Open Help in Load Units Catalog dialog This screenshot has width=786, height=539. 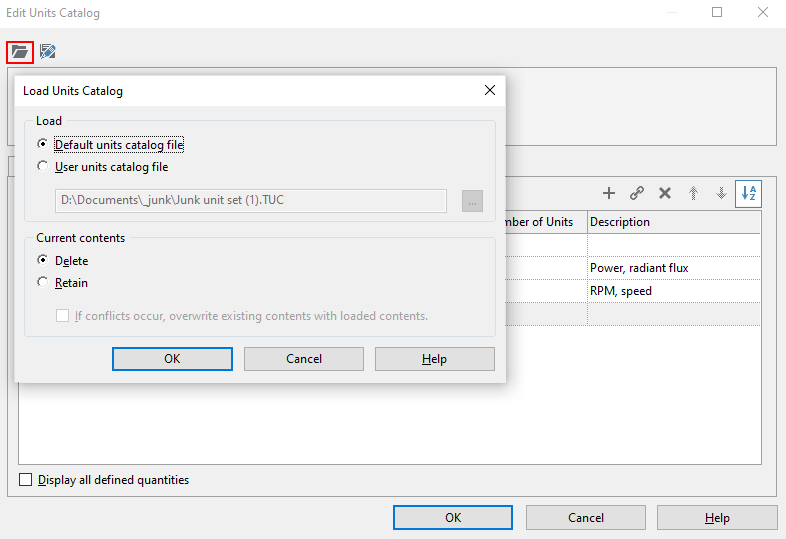tap(434, 359)
